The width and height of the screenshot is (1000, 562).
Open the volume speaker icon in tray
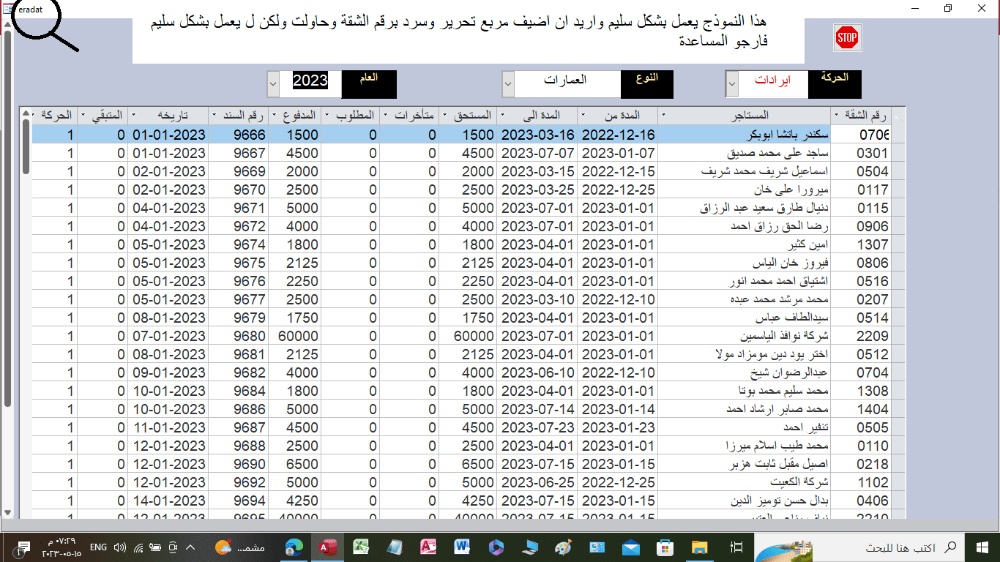tap(119, 547)
